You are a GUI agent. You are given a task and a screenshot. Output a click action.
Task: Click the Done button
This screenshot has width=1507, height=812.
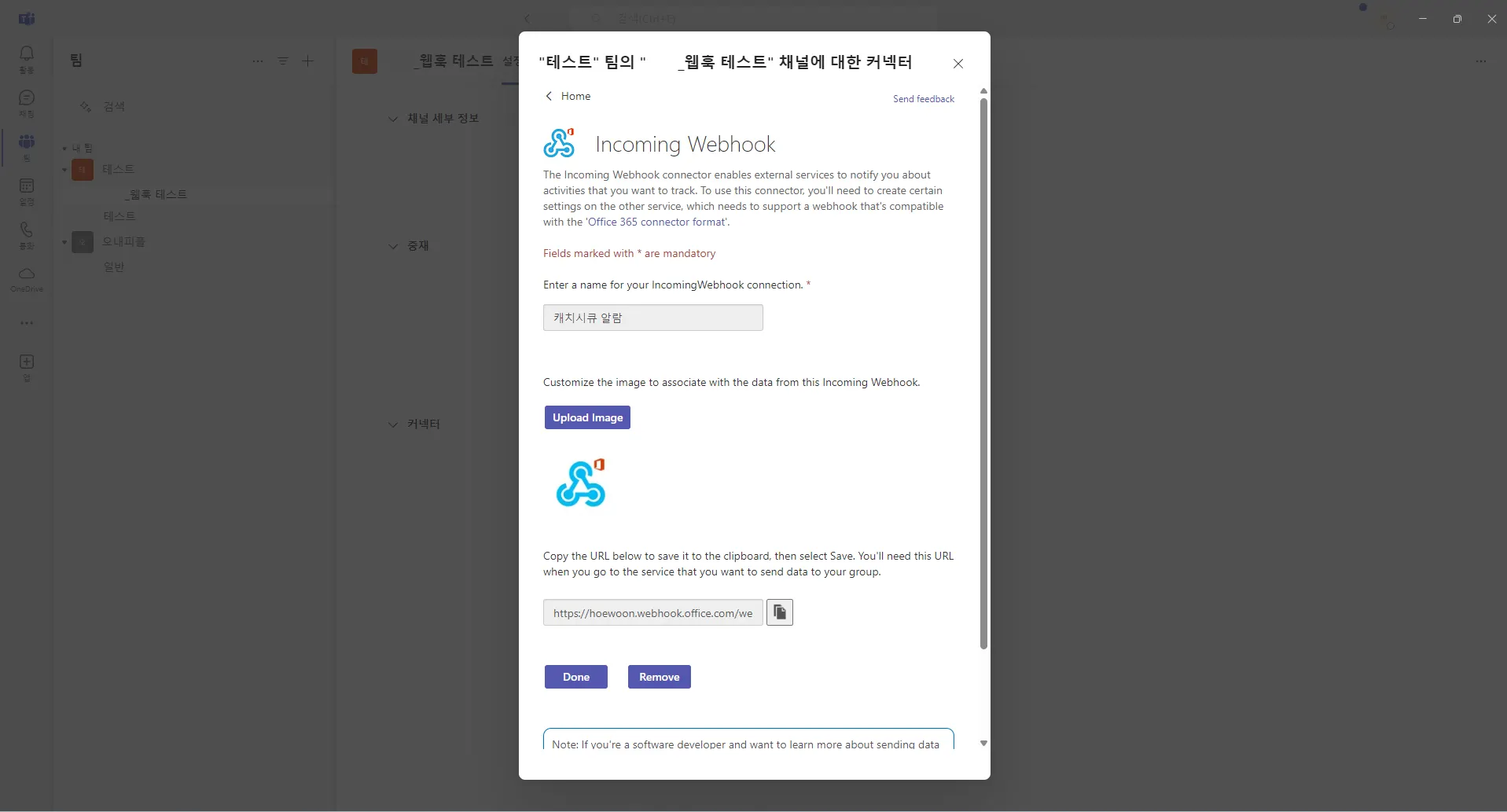pos(576,677)
